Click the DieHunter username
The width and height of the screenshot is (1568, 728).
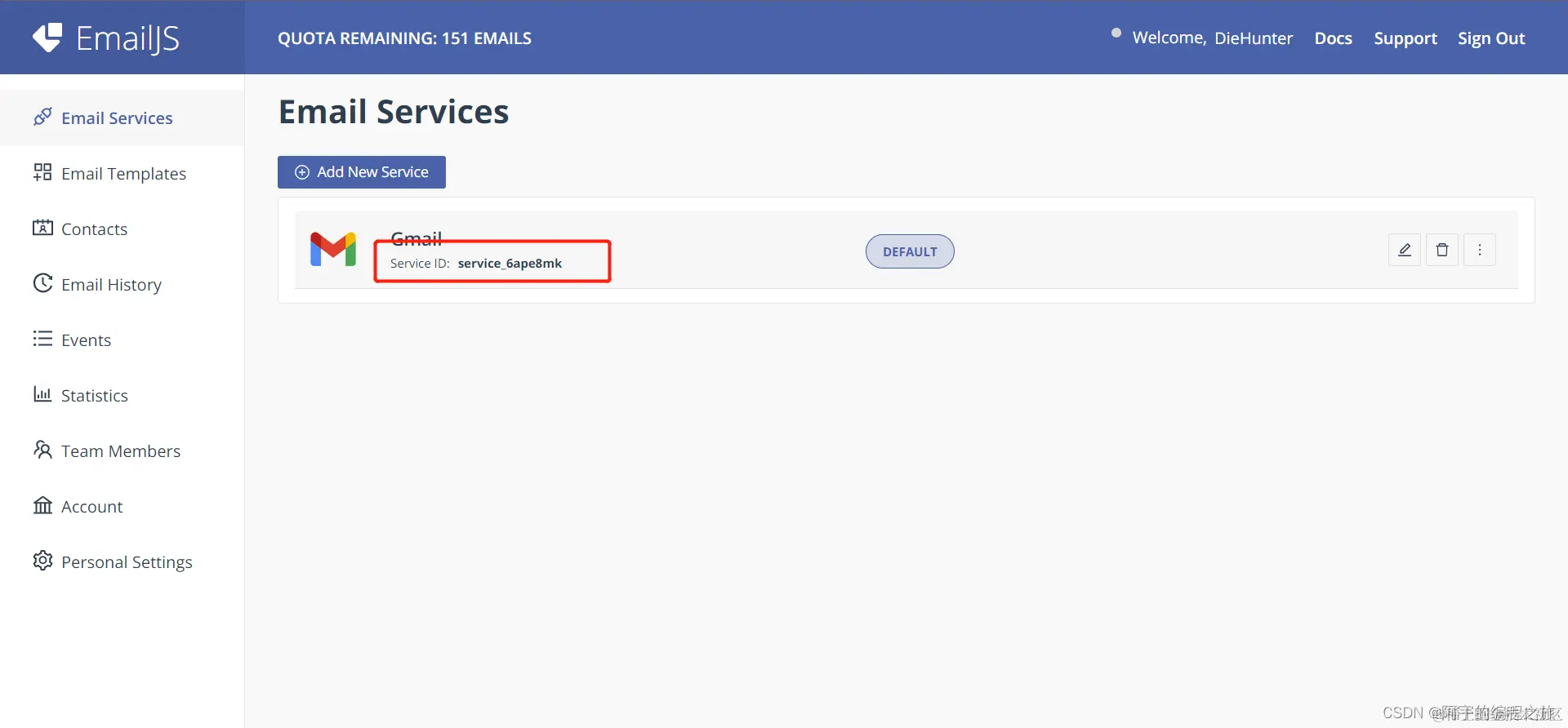(x=1254, y=38)
